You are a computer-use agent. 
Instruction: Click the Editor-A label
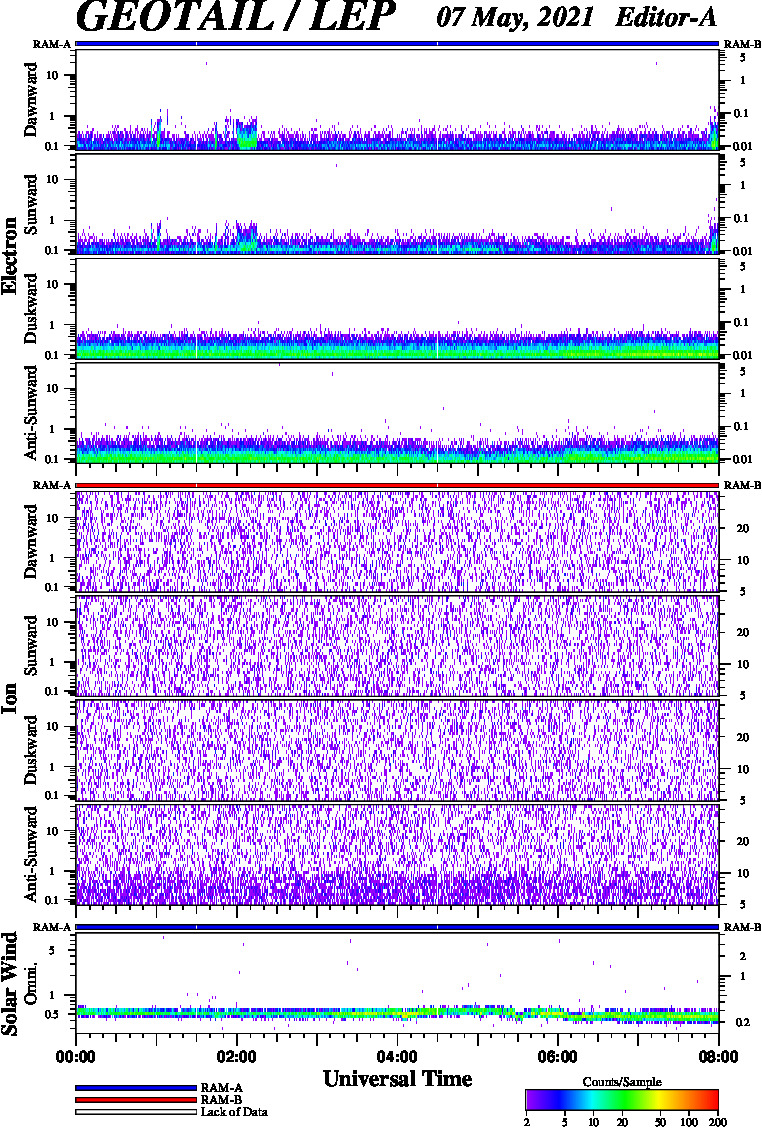point(666,17)
